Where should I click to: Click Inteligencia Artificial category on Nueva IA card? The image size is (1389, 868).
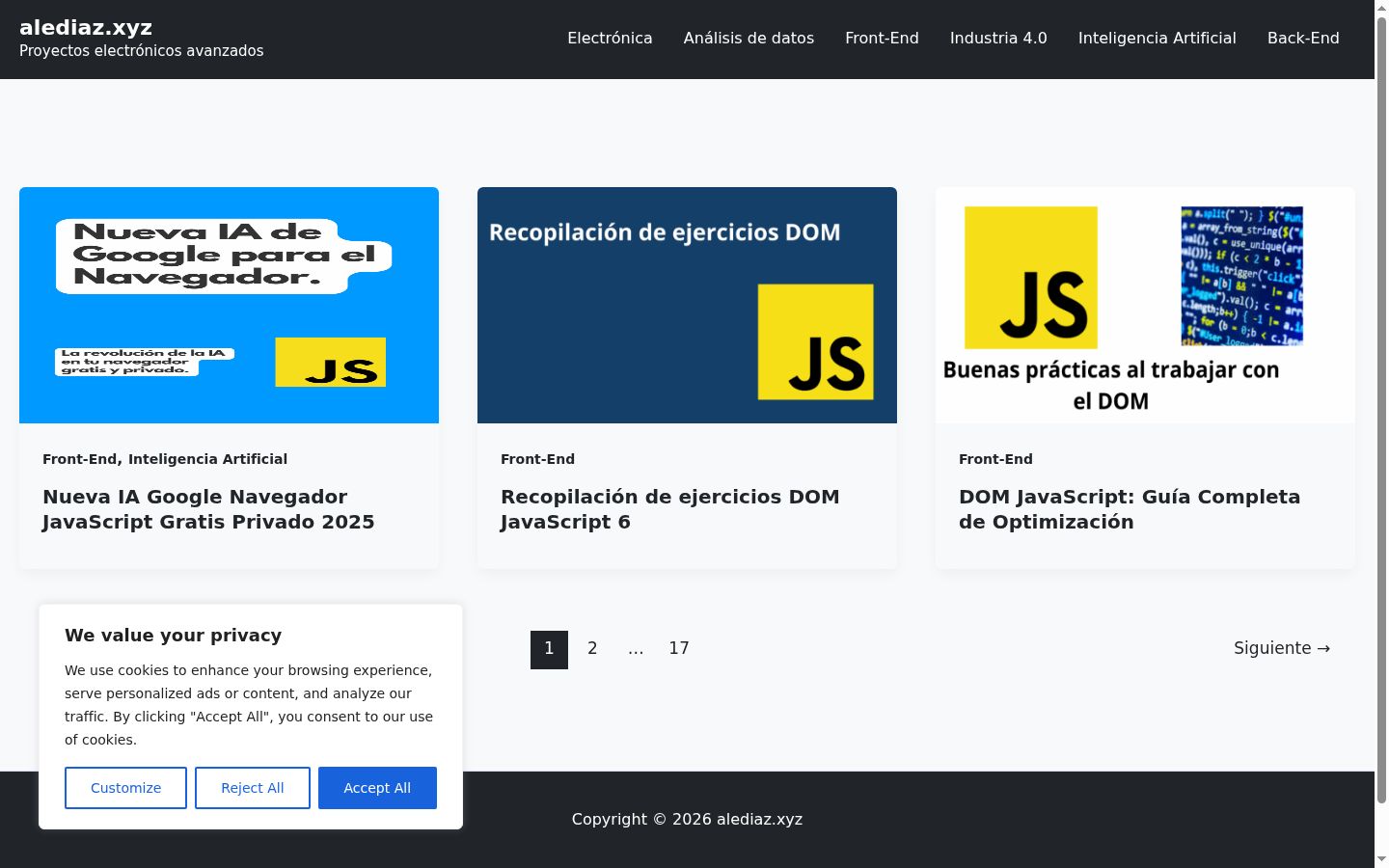[207, 459]
